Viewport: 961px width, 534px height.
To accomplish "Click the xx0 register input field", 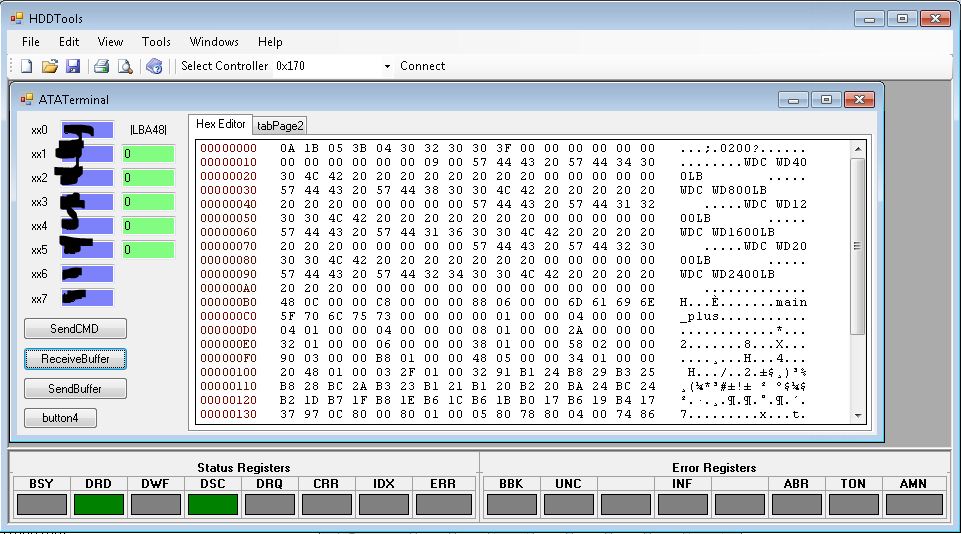I will coord(87,130).
